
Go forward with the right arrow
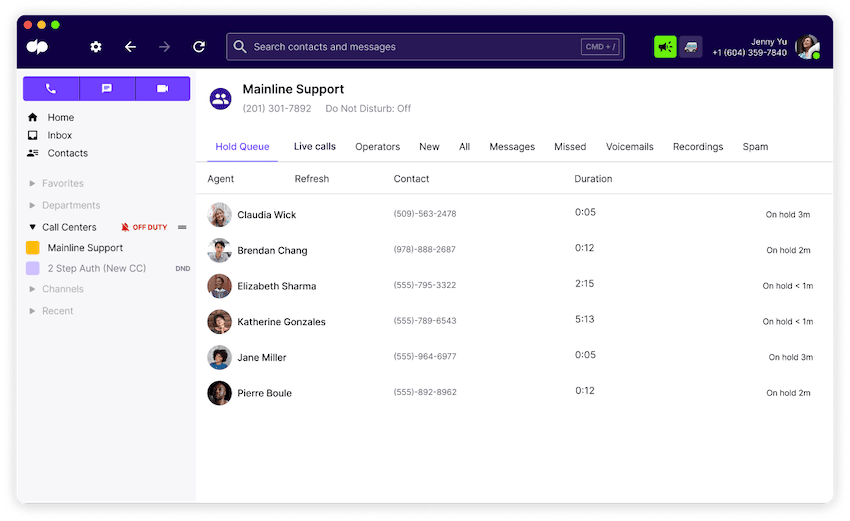(164, 47)
